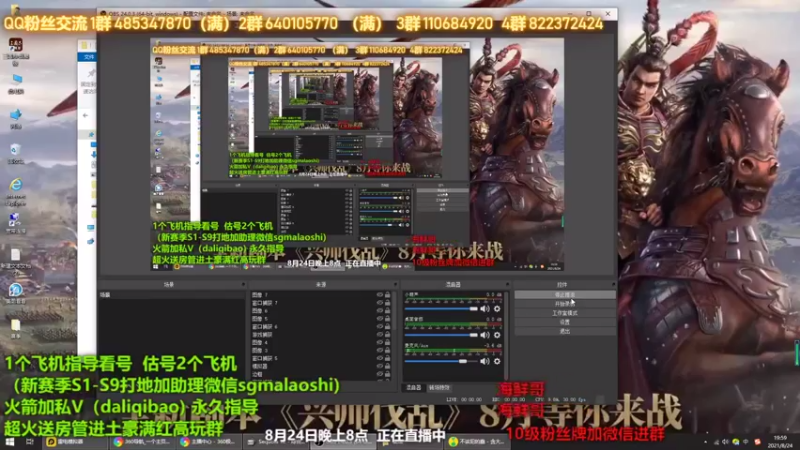Screen dimensions: 800x450
Task: Click back arrow in File Explorer window
Action: tap(85, 115)
